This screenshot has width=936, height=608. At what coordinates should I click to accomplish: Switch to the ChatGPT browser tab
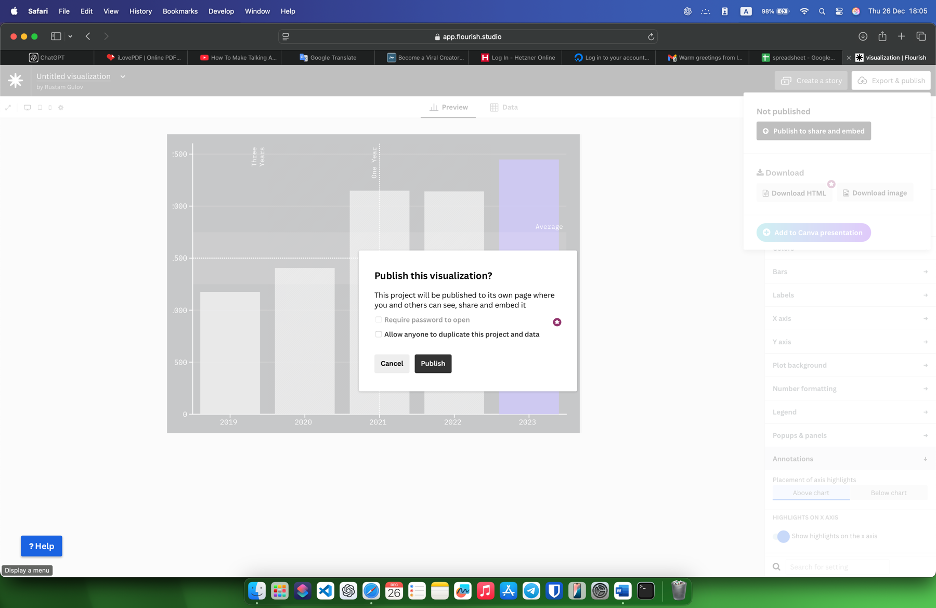(x=47, y=58)
